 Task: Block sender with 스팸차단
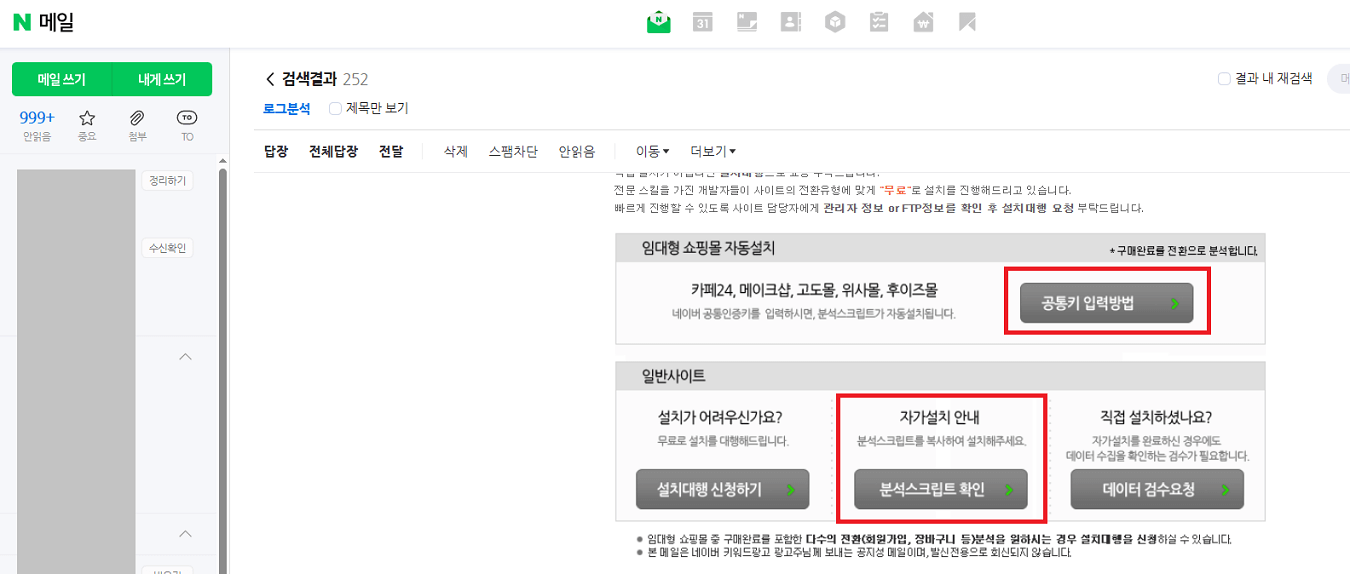(x=513, y=152)
